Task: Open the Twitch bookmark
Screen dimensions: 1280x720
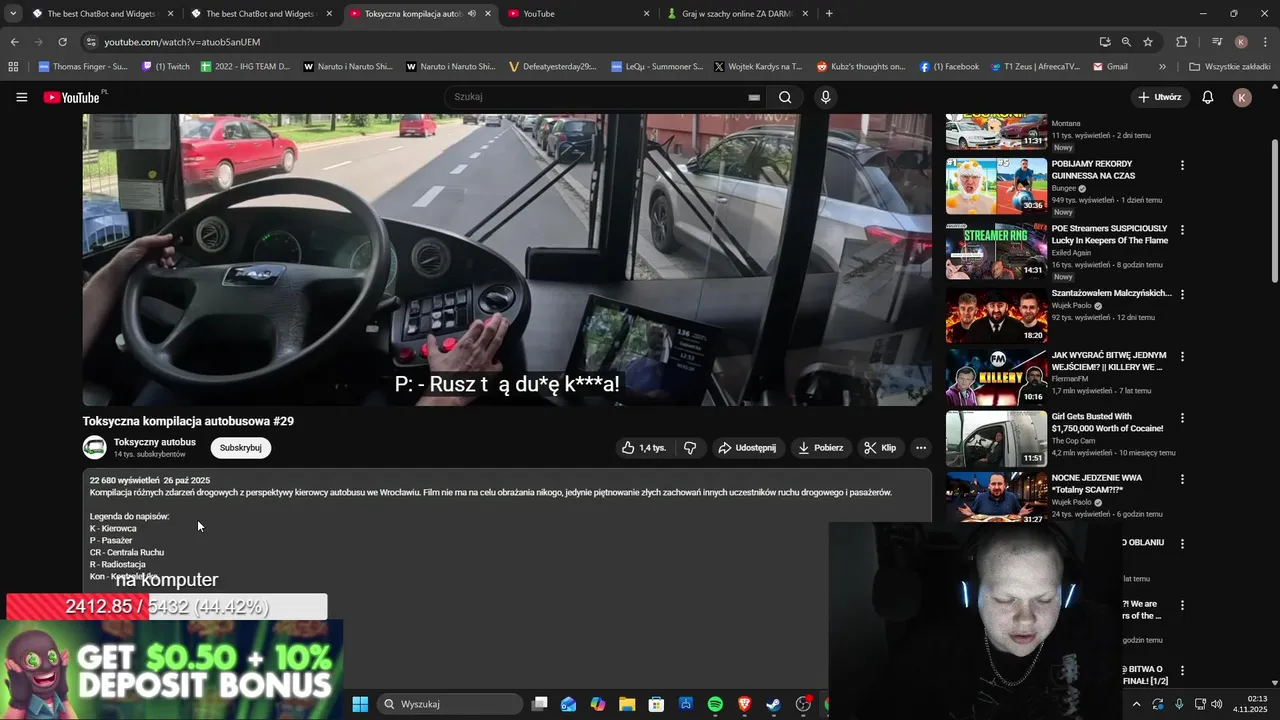Action: click(x=166, y=67)
